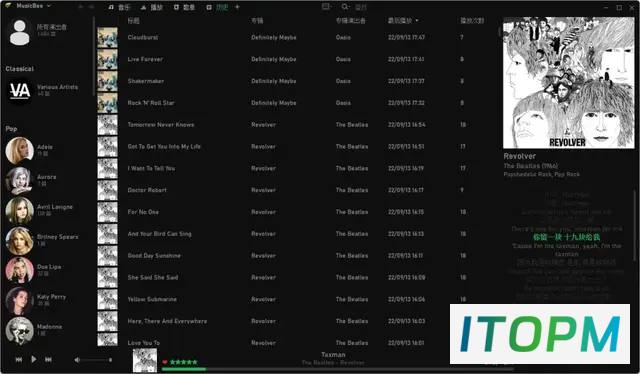Click the large Revolver album cover
The height and width of the screenshot is (374, 640).
[x=569, y=83]
